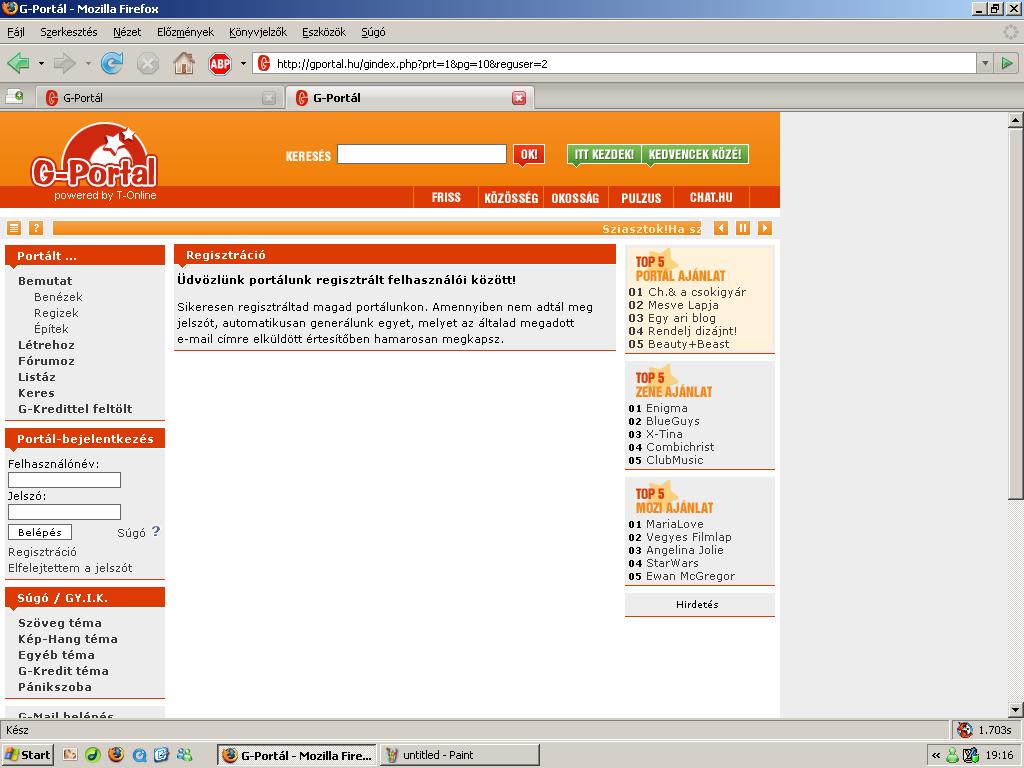
Task: Open the Elfelejtettem a jelszót link
Action: coord(70,568)
